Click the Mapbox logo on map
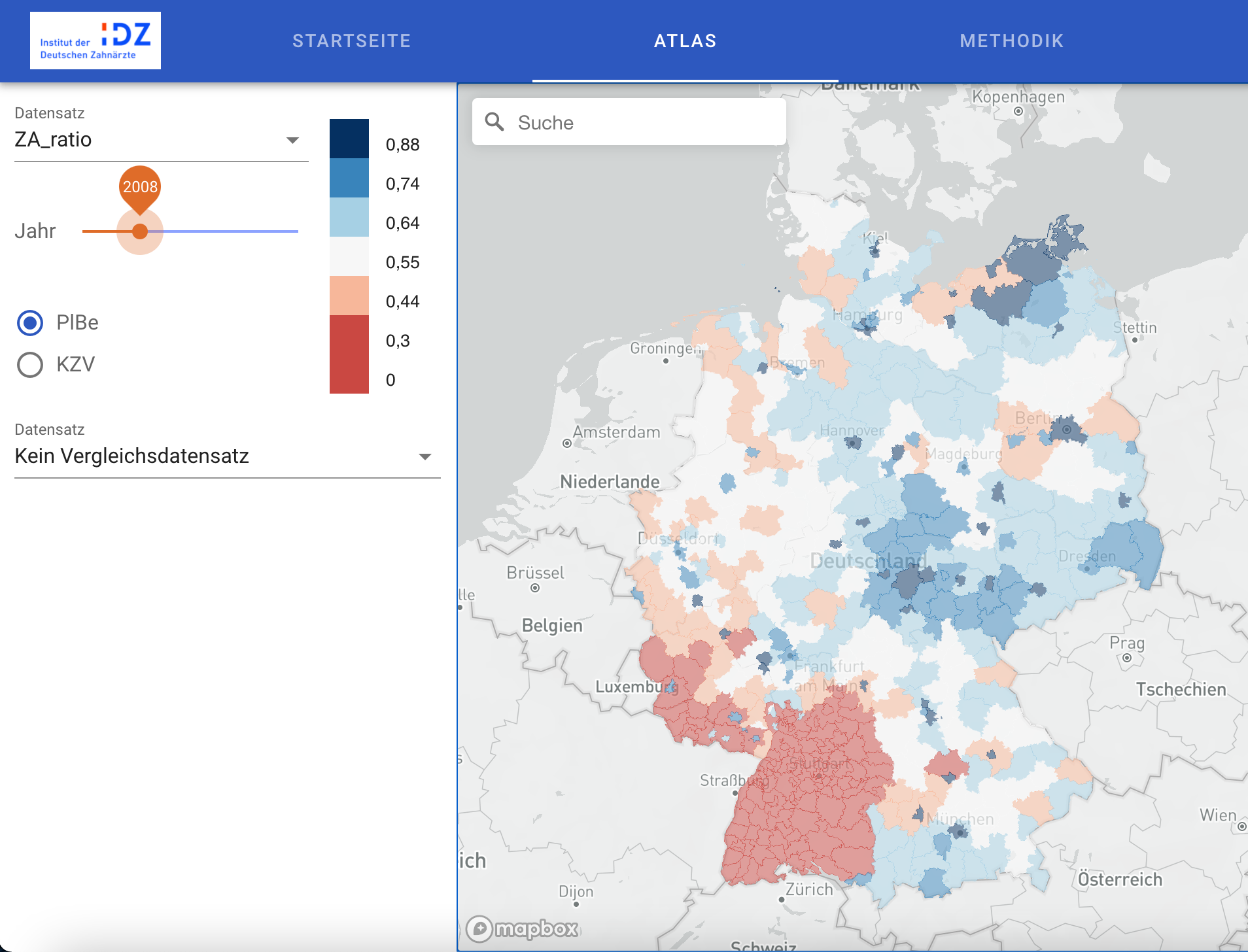This screenshot has width=1248, height=952. coord(523,928)
